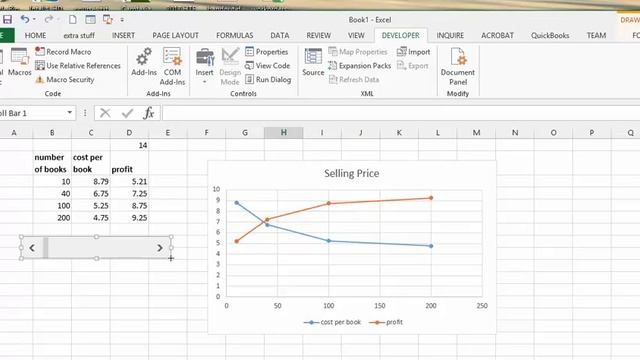Open Macro Security settings
The width and height of the screenshot is (640, 360).
(x=65, y=79)
